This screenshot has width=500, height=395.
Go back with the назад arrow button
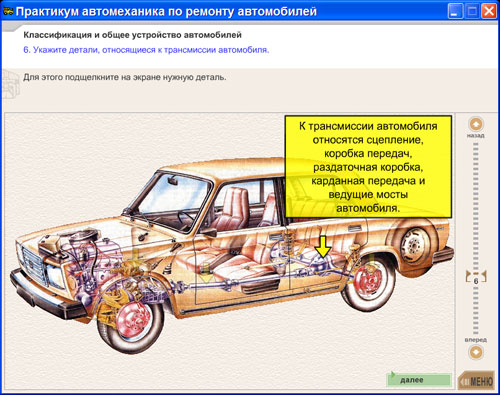click(476, 124)
